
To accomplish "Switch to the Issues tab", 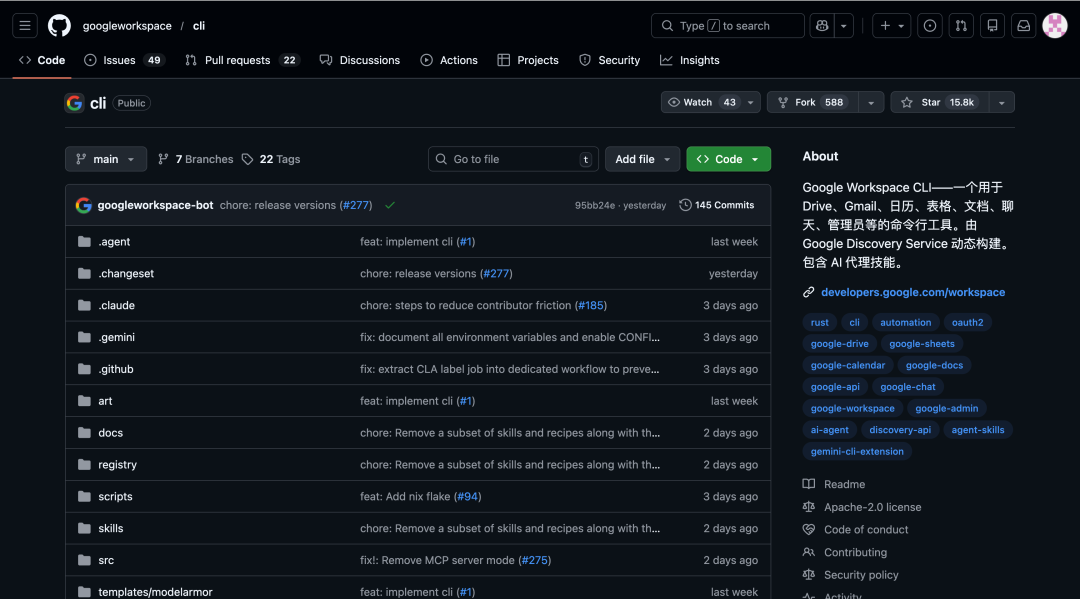I will (123, 61).
